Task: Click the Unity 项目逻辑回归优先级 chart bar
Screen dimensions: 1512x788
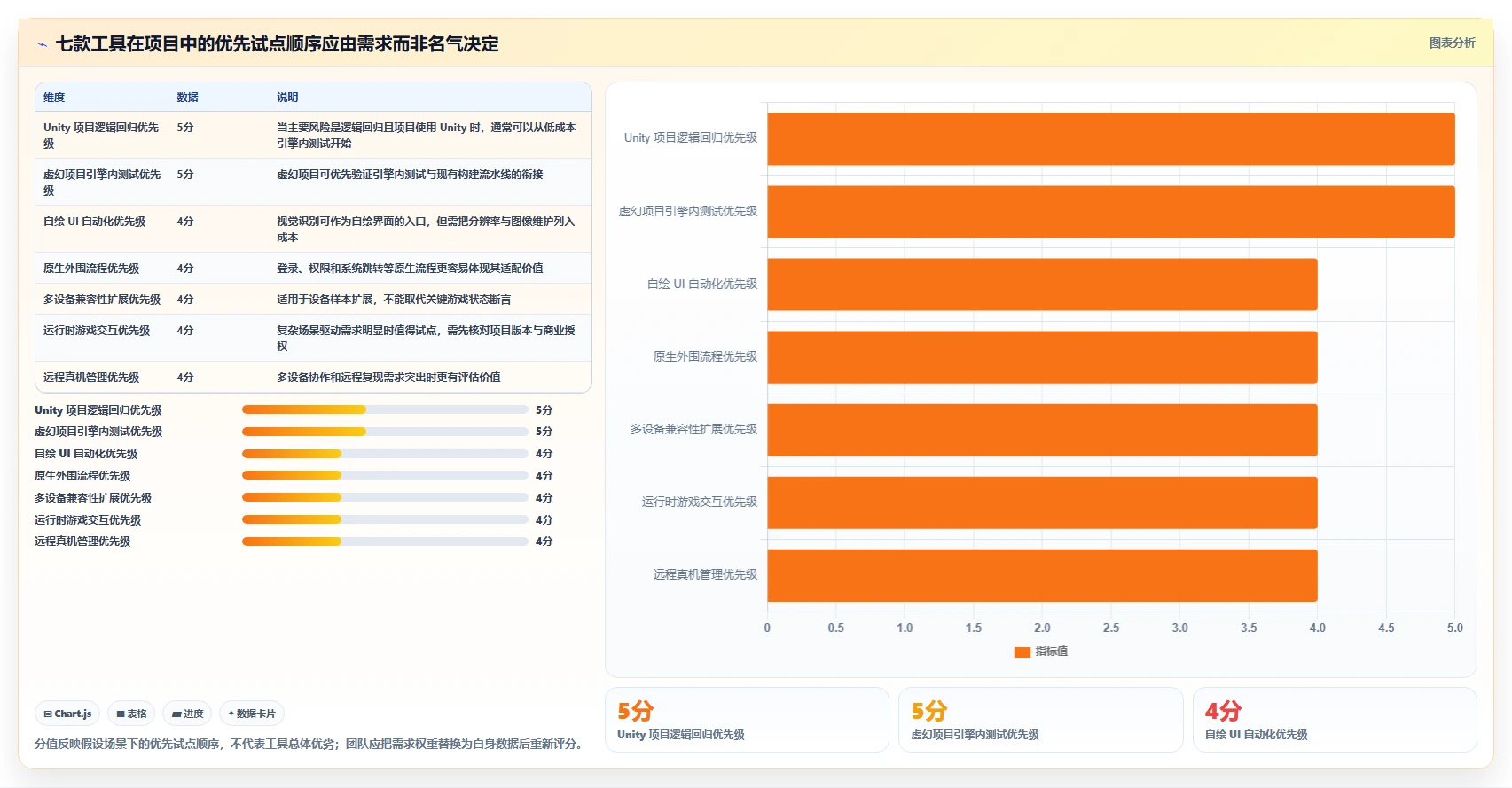Action: pyautogui.click(x=1111, y=139)
